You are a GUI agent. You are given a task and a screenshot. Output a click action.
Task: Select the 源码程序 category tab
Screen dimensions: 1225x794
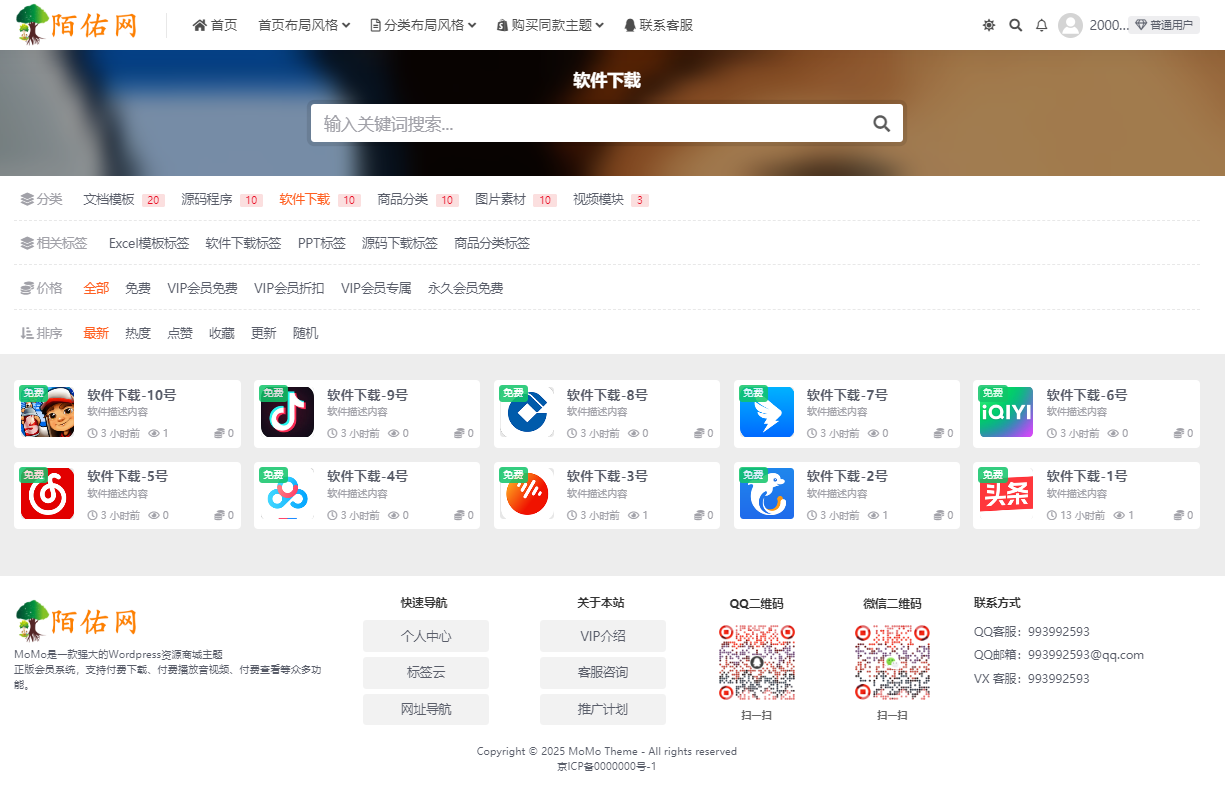[207, 199]
